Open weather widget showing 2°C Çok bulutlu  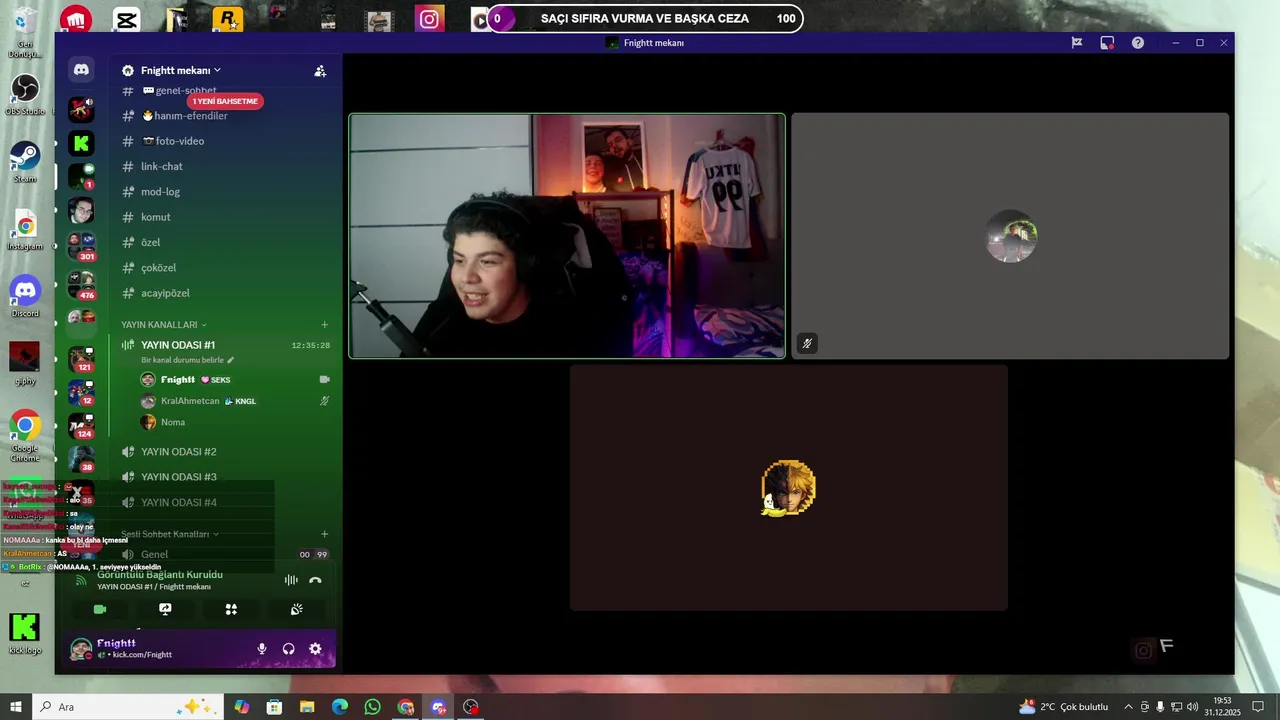tap(1064, 707)
